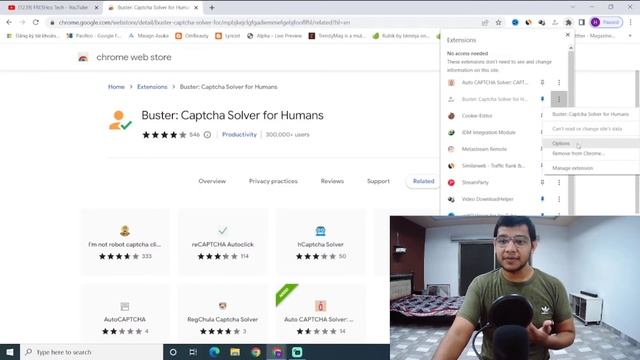
Task: Open Task View on the taskbar
Action: point(193,352)
